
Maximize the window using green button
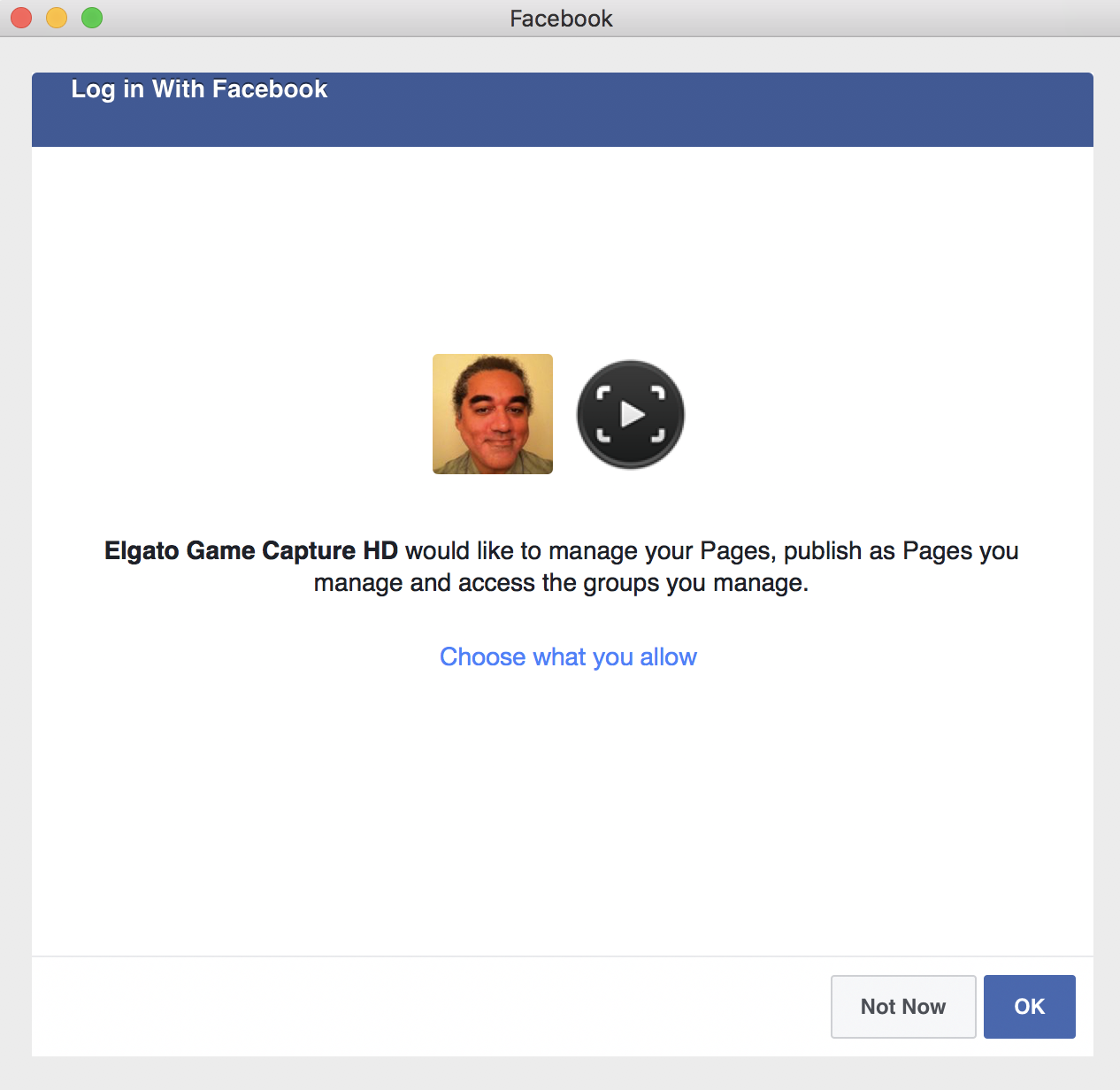click(92, 18)
